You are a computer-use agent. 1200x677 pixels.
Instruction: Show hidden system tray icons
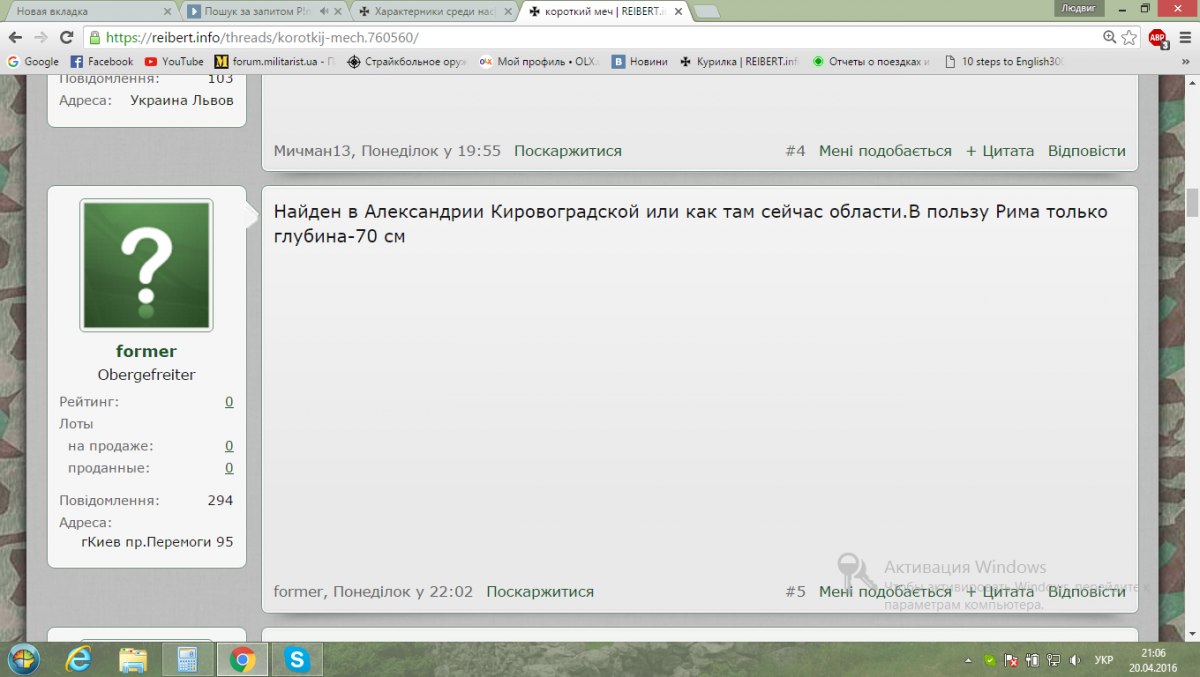(970, 660)
